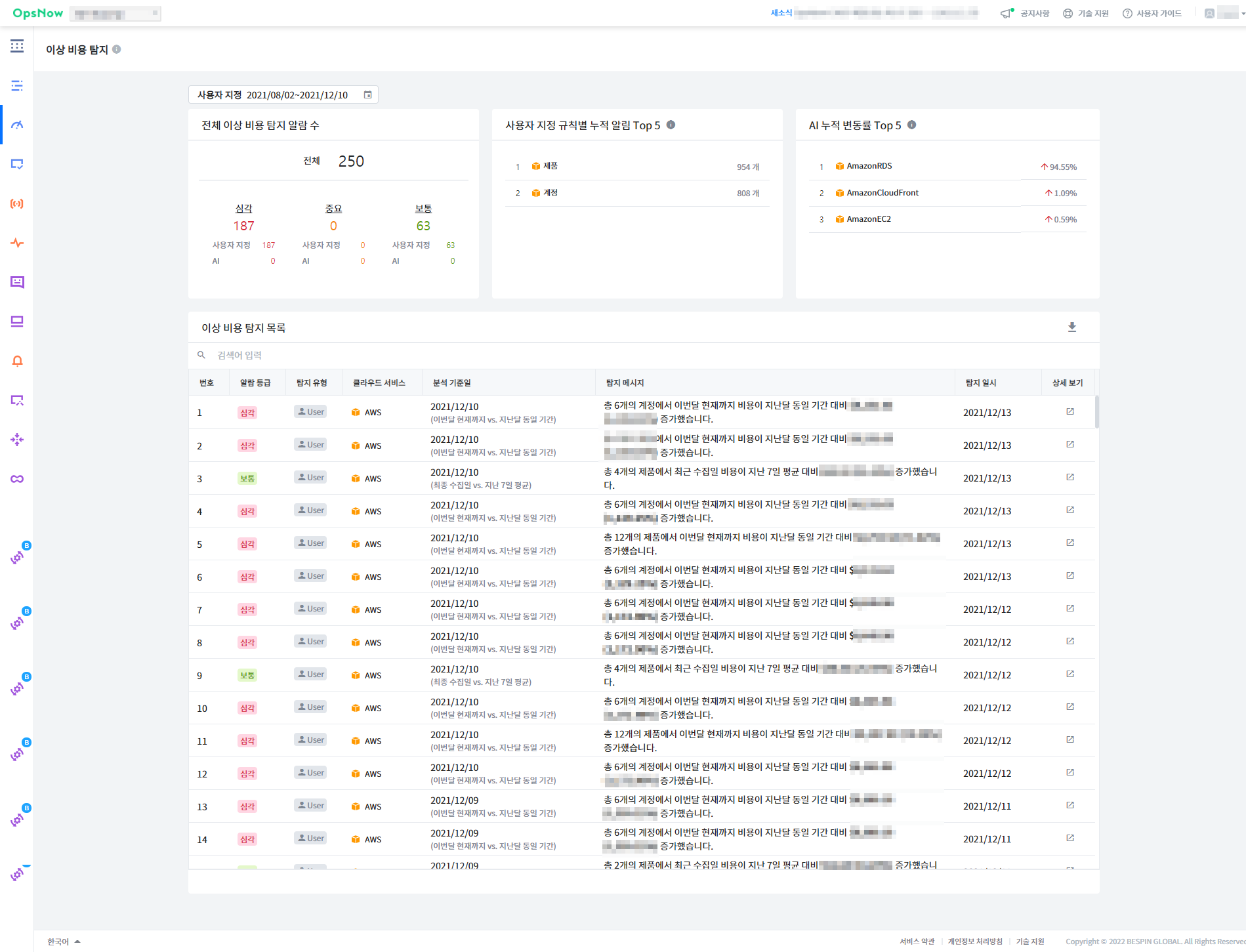
Task: Click the 검색어 입력 search field
Action: pyautogui.click(x=239, y=355)
